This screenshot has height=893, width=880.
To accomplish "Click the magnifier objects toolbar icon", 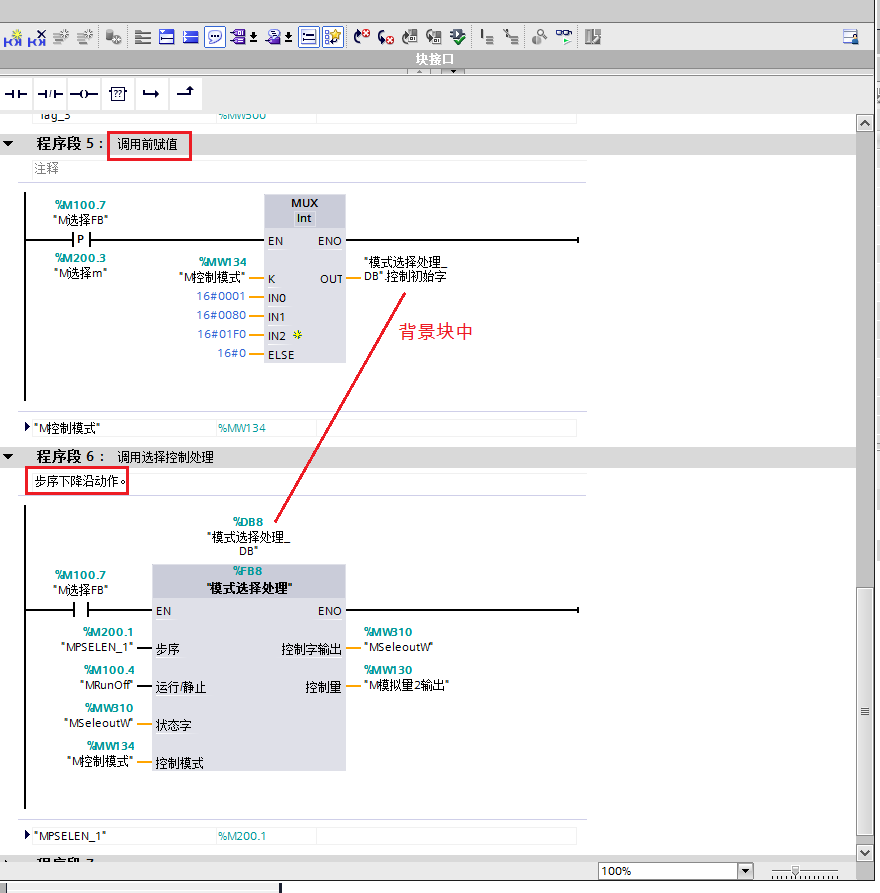I will 539,37.
